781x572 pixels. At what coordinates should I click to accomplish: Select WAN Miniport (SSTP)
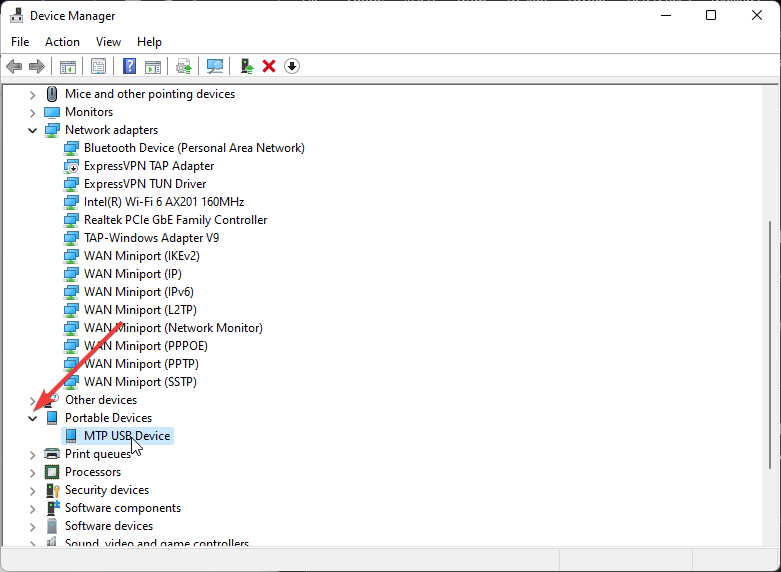pyautogui.click(x=140, y=382)
